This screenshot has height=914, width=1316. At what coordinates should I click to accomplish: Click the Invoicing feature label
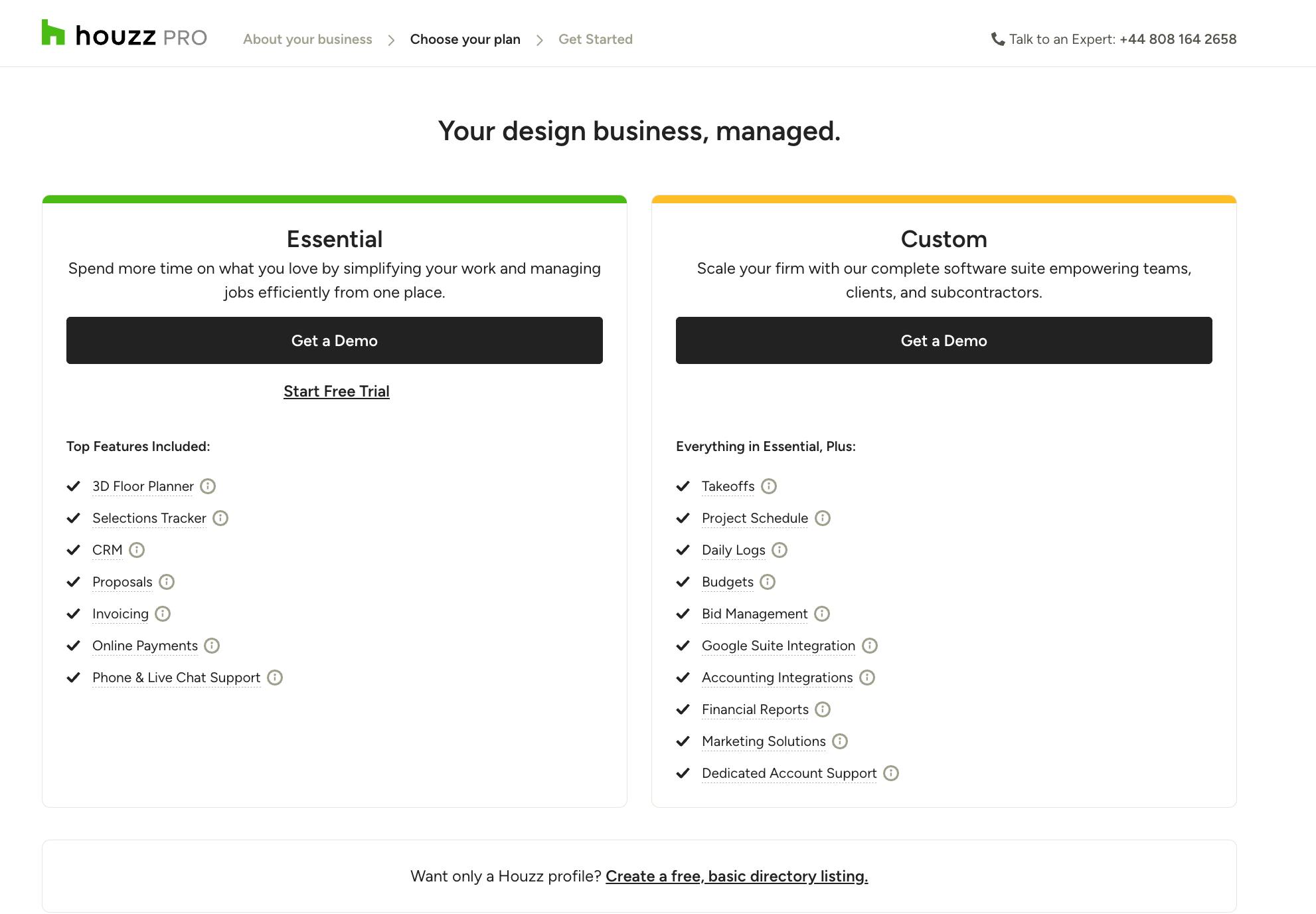(120, 614)
